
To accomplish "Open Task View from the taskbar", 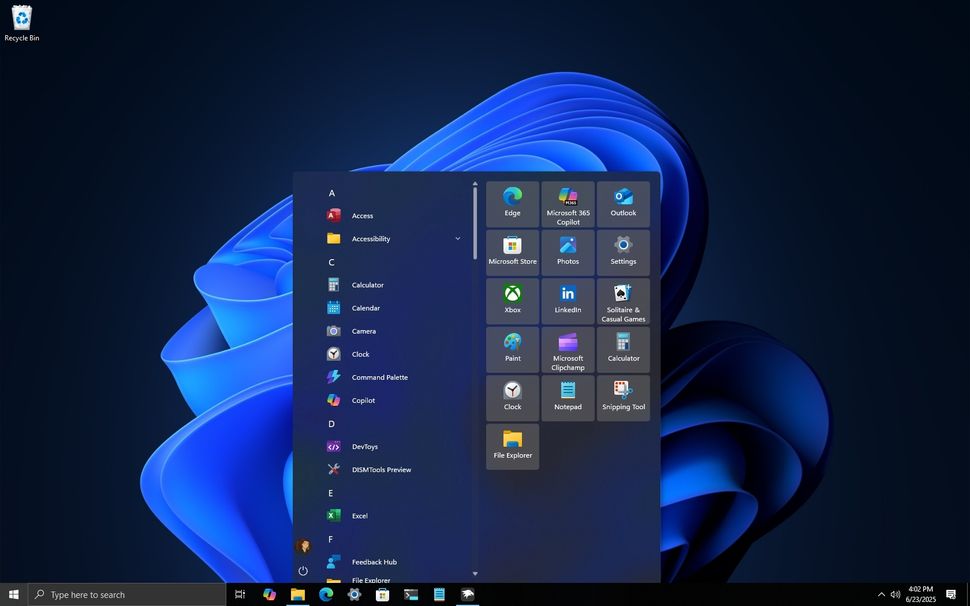I will pos(240,593).
